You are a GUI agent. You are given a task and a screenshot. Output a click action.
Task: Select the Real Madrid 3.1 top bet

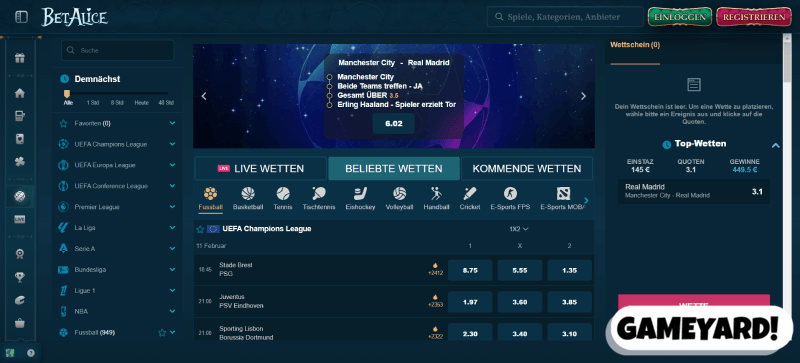point(694,191)
